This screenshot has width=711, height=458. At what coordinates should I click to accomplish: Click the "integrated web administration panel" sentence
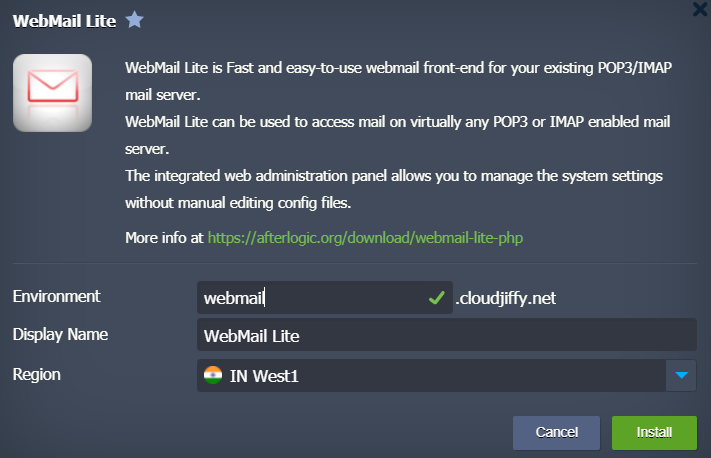click(394, 176)
